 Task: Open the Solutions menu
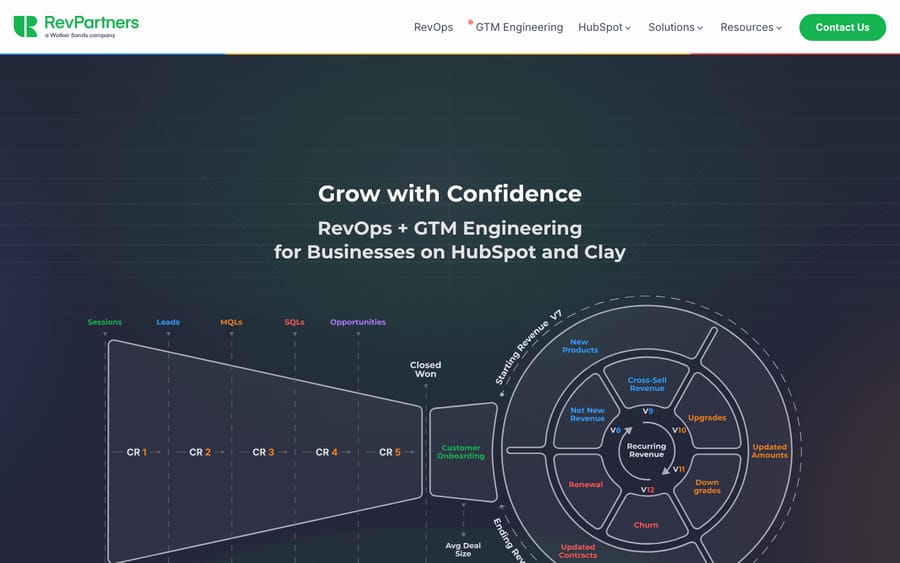click(676, 27)
